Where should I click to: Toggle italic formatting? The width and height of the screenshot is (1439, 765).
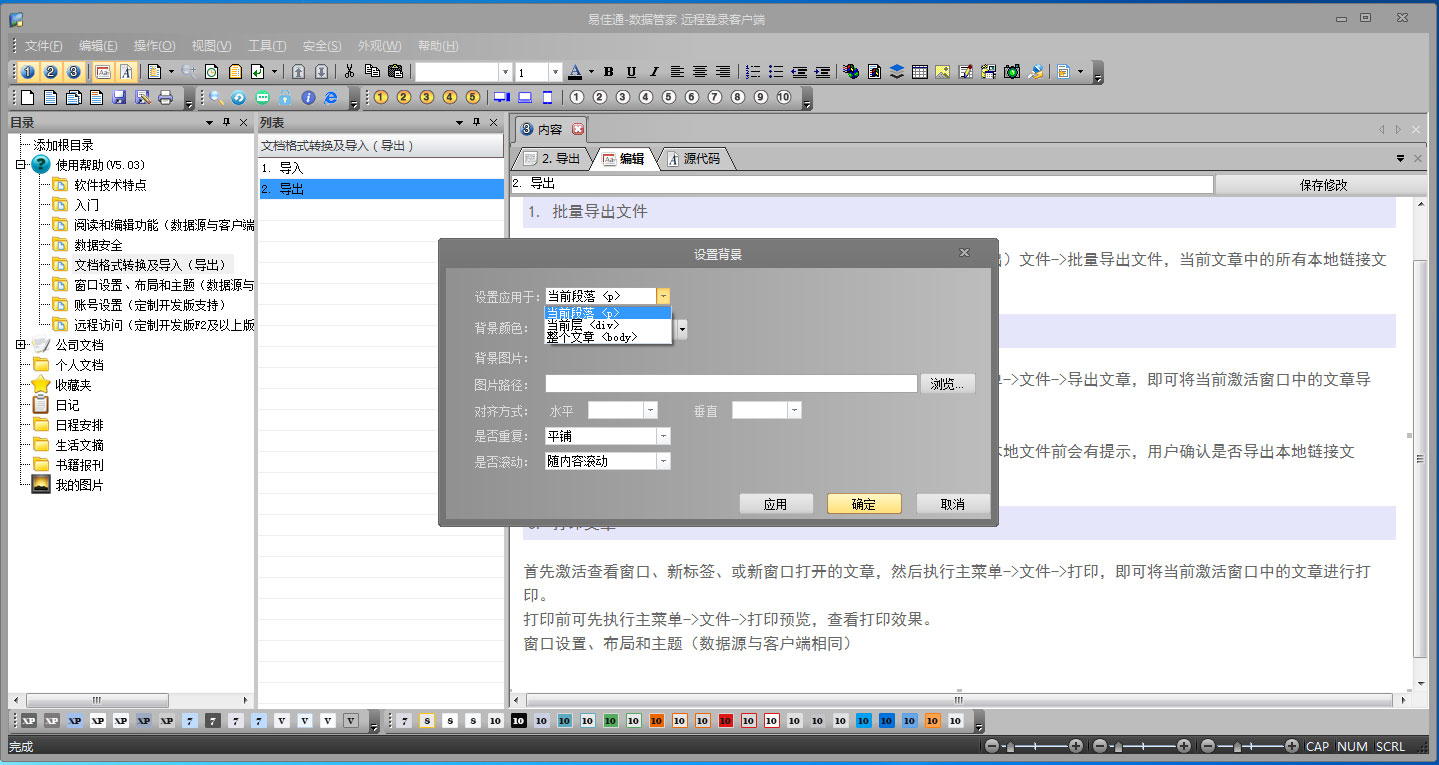654,72
